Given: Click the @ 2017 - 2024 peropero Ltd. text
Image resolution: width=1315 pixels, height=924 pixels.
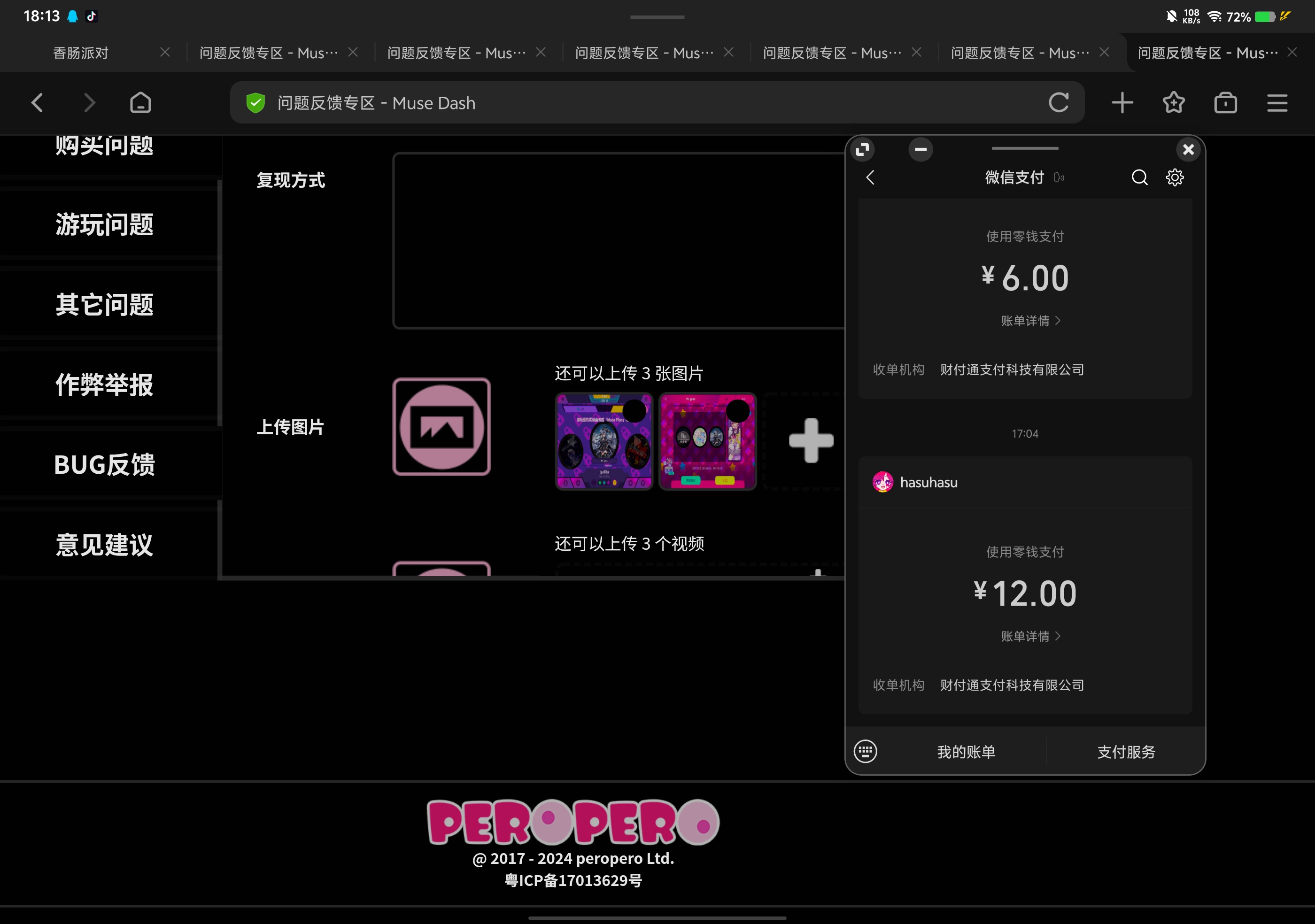Looking at the screenshot, I should coord(573,858).
